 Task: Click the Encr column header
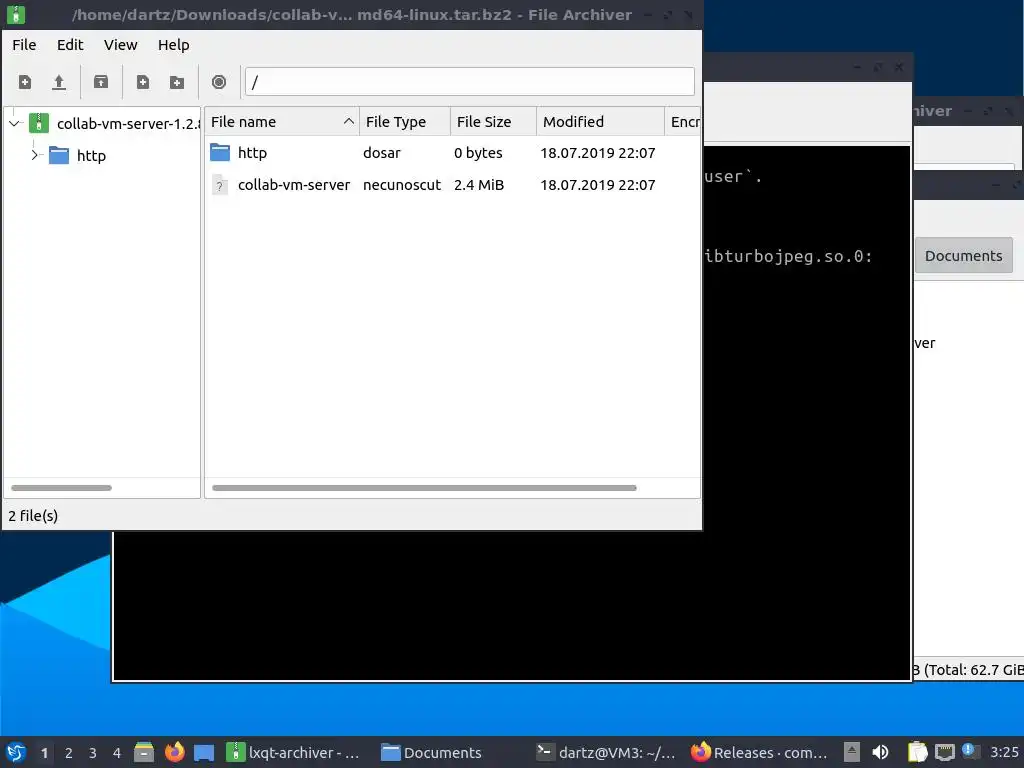683,122
